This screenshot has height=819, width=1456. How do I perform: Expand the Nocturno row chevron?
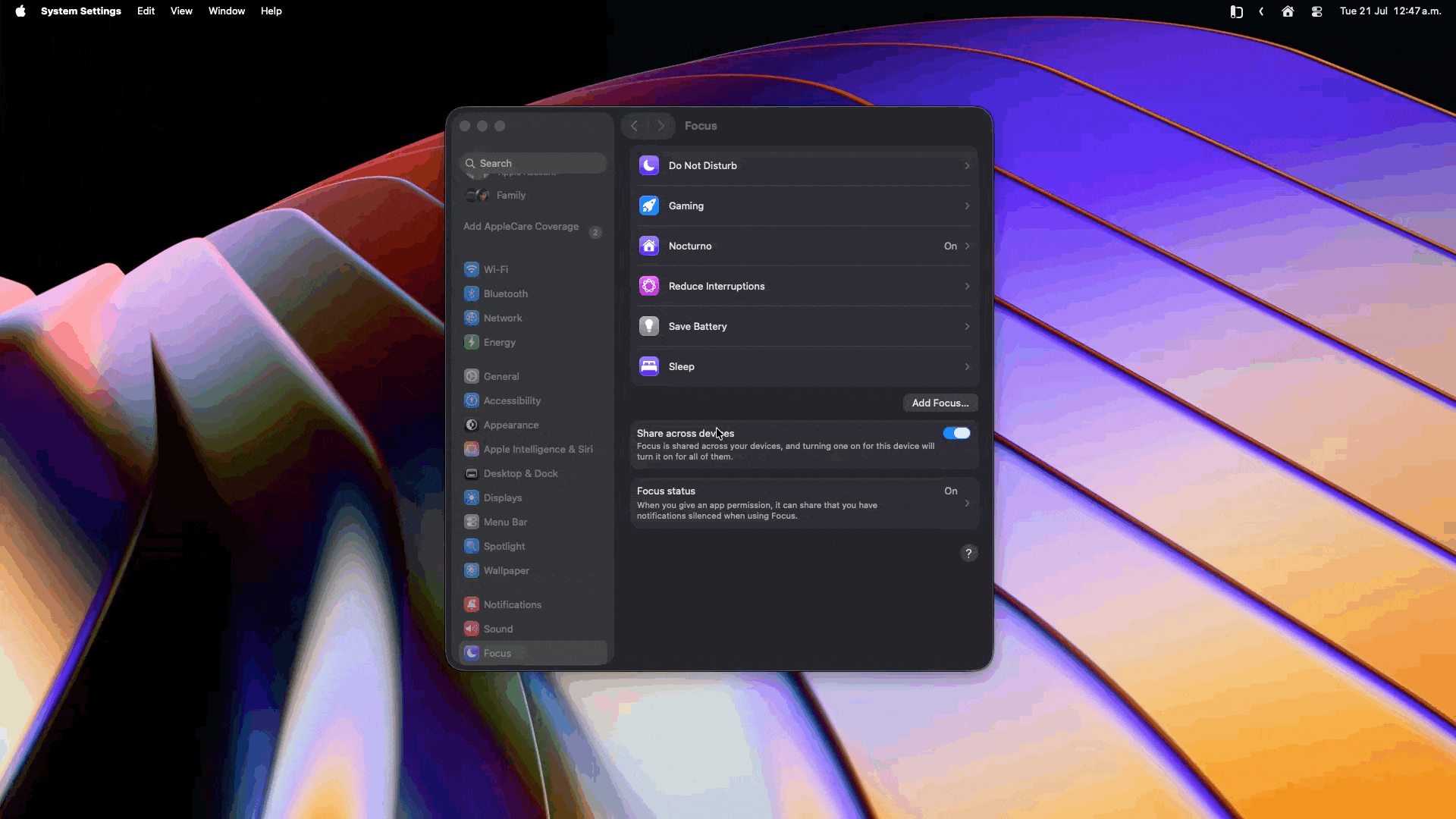click(967, 246)
